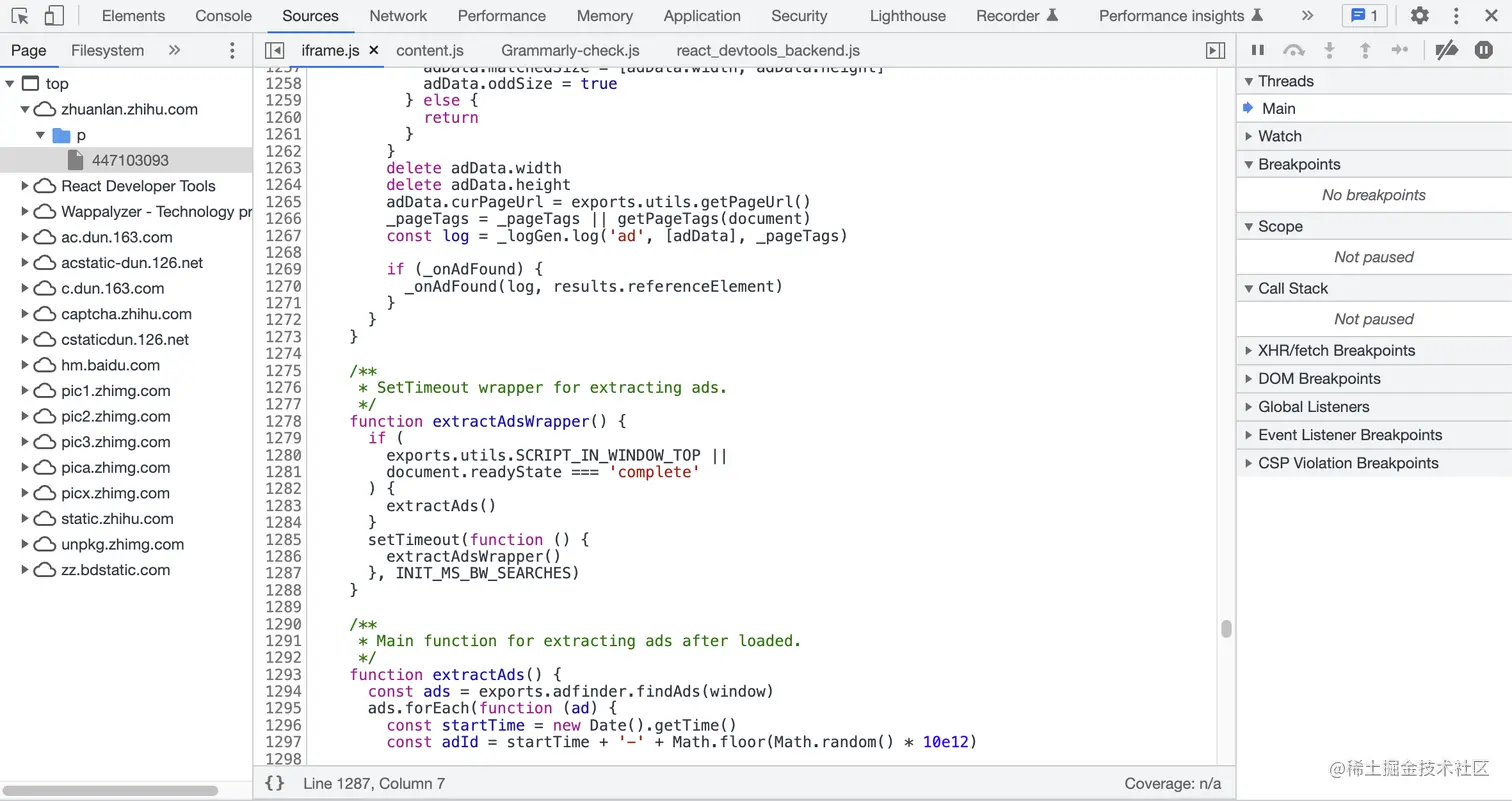1512x801 pixels.
Task: Toggle the device toolbar icon
Action: coord(54,16)
